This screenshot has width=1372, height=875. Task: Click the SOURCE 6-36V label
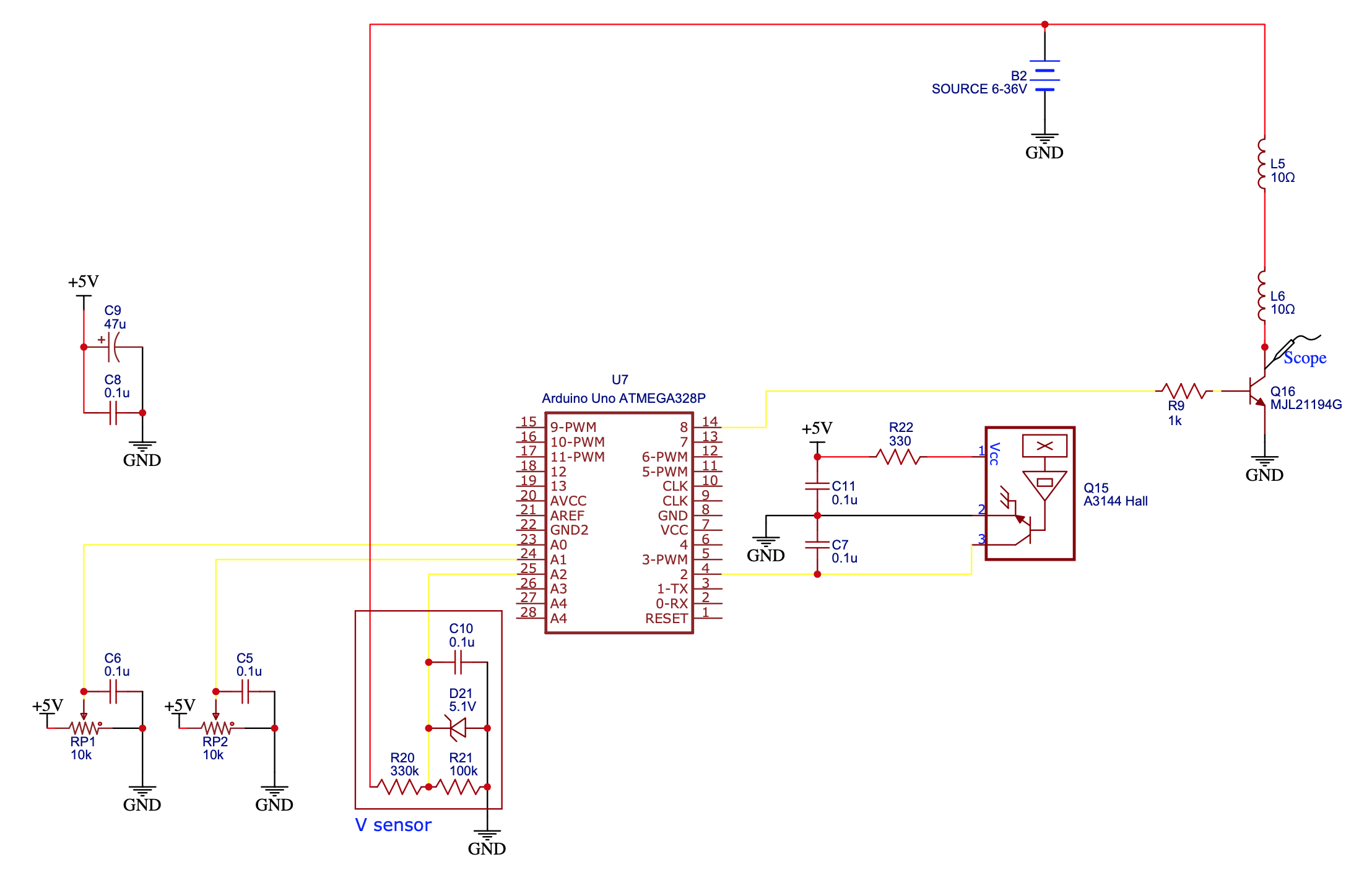(979, 89)
